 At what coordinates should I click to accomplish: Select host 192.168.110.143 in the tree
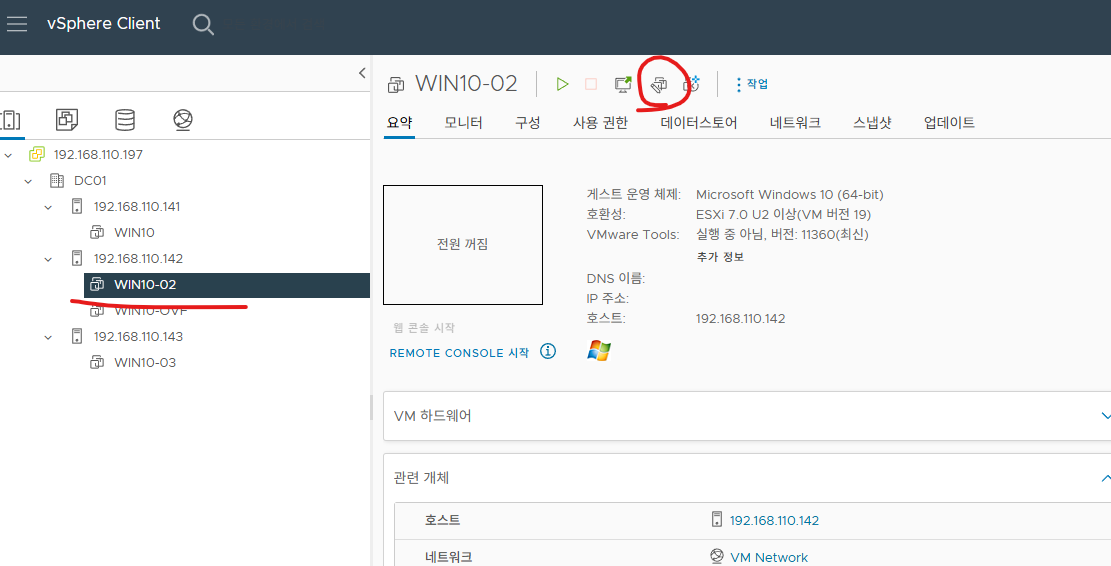[x=138, y=336]
